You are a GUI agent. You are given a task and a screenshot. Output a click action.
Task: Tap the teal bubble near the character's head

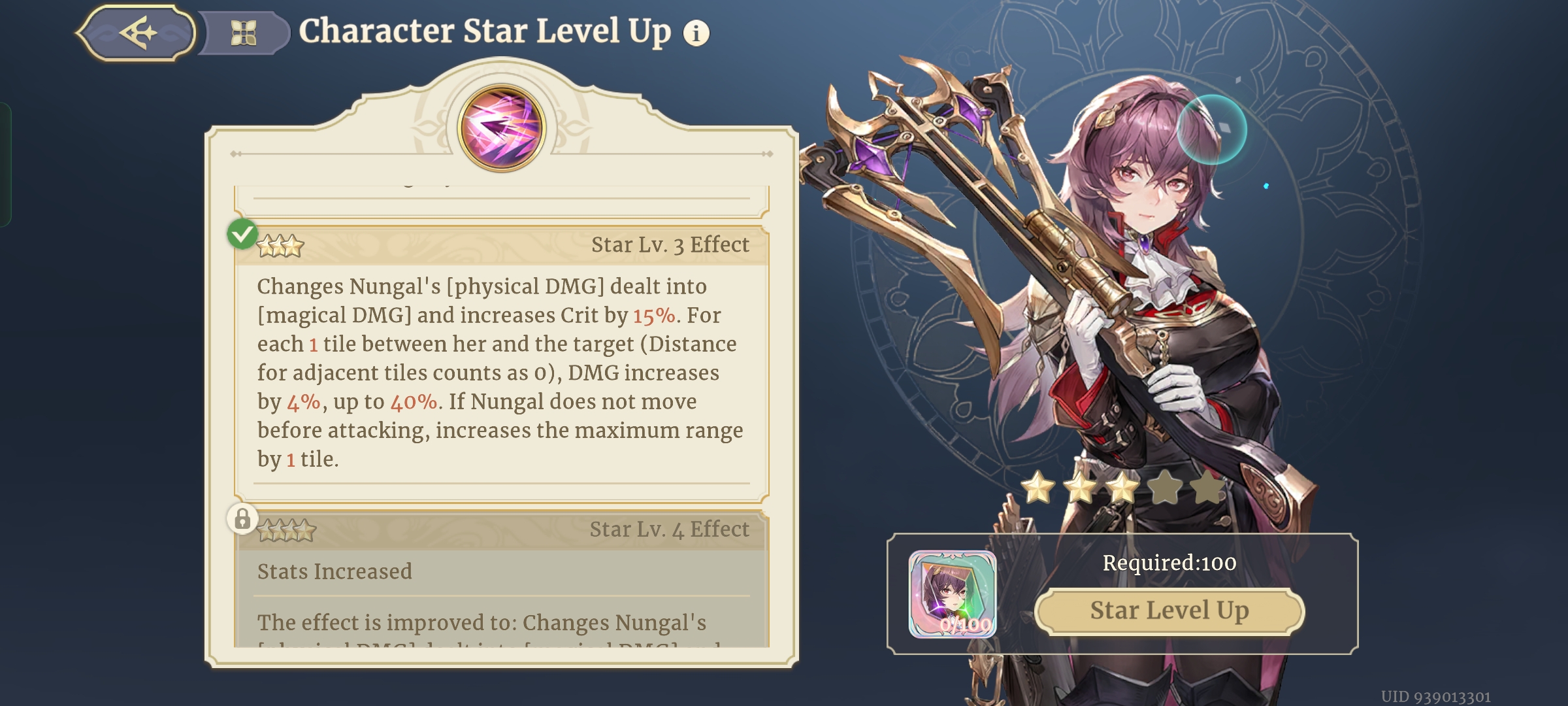click(1212, 129)
